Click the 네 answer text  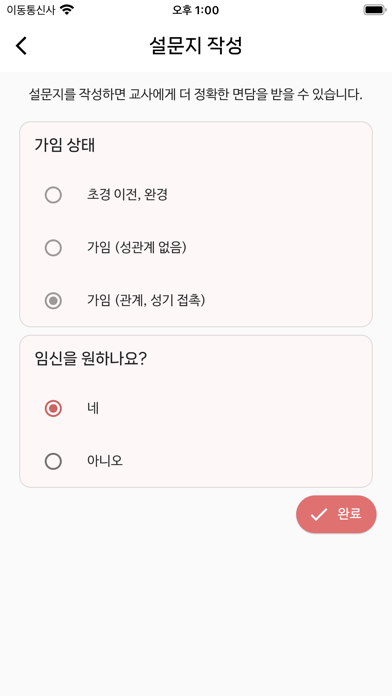point(93,408)
